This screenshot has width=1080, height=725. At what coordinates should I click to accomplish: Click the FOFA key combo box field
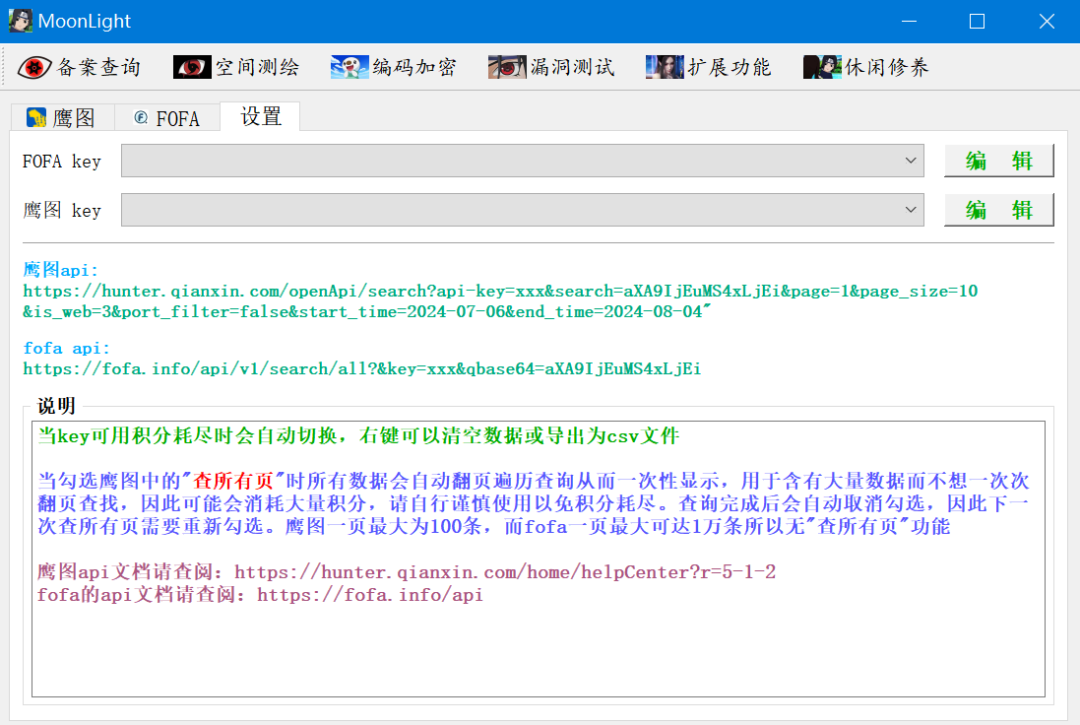point(522,160)
